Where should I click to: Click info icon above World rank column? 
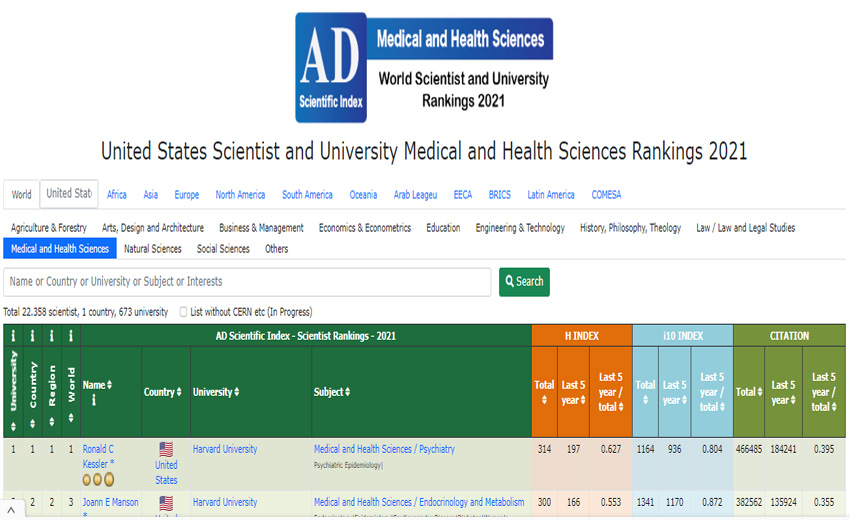71,336
